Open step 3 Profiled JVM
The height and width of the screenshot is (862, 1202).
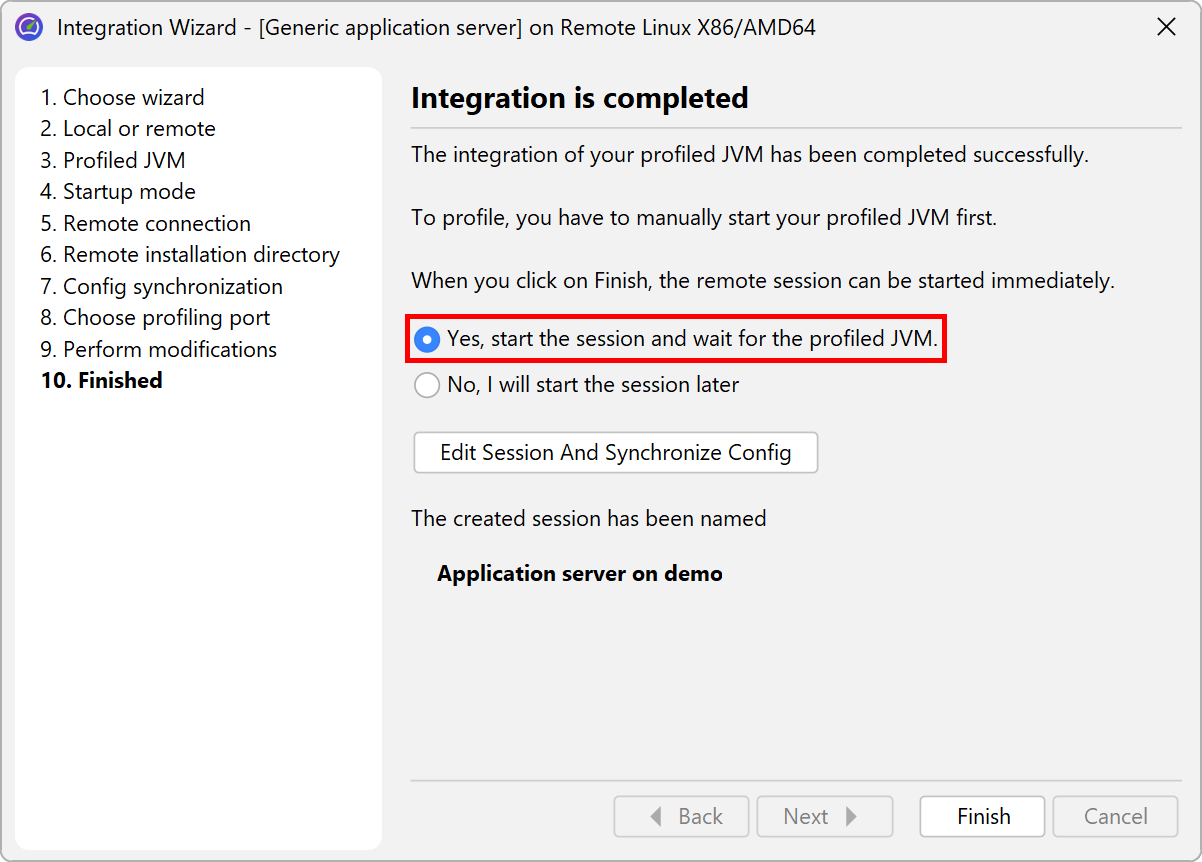pyautogui.click(x=112, y=161)
